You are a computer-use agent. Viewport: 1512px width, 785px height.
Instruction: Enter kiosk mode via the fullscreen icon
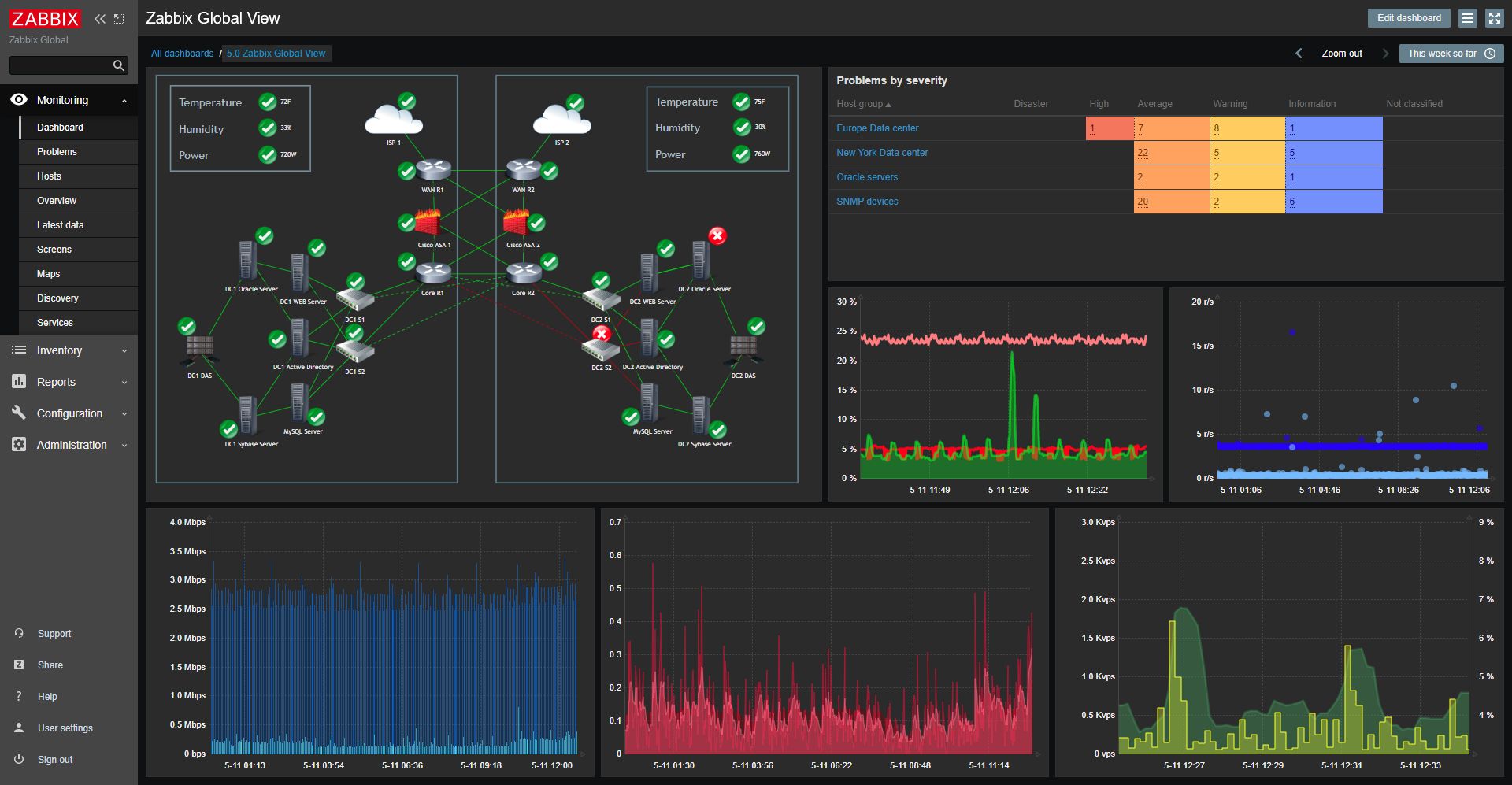(1494, 17)
